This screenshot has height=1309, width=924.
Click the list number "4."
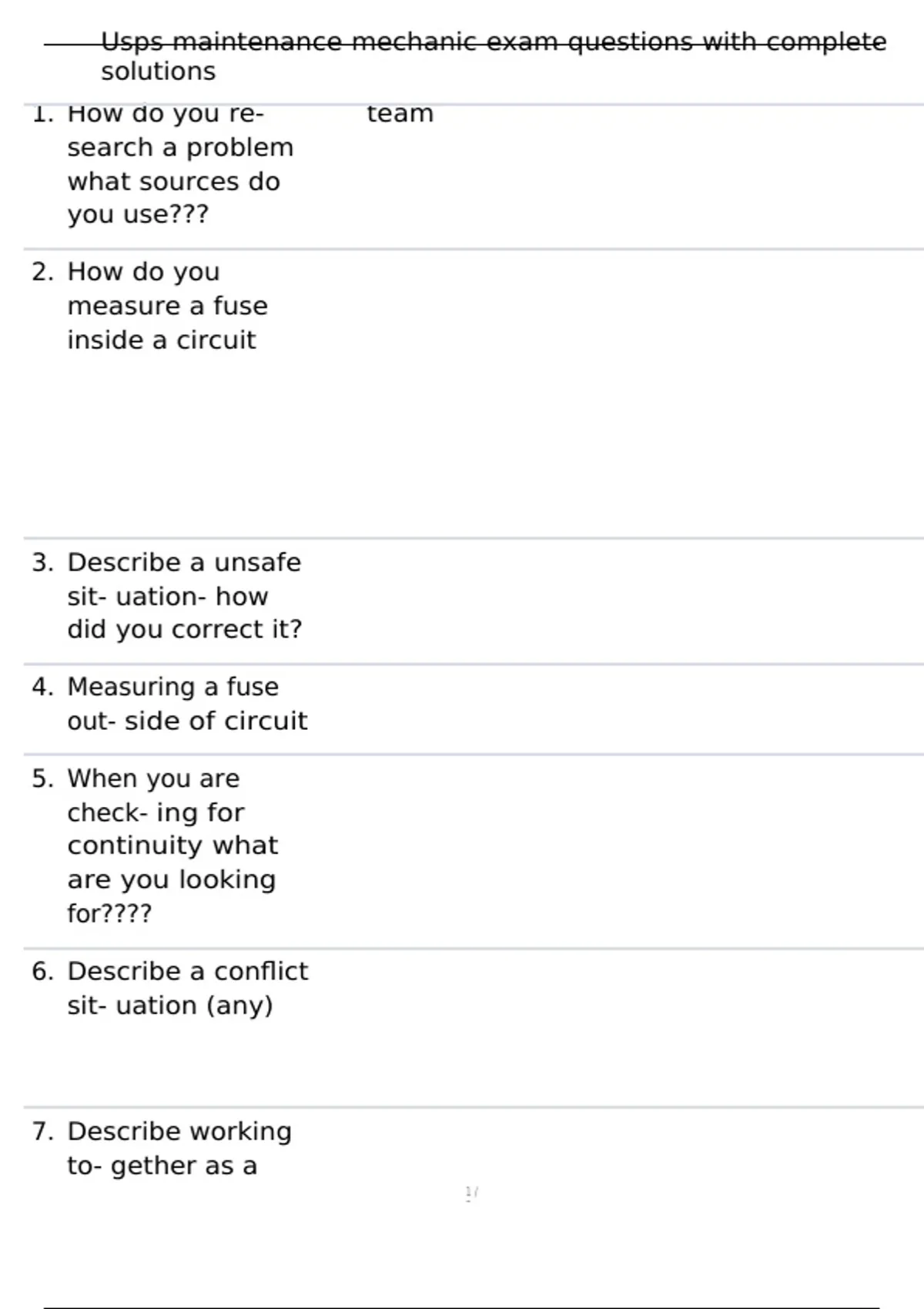42,687
